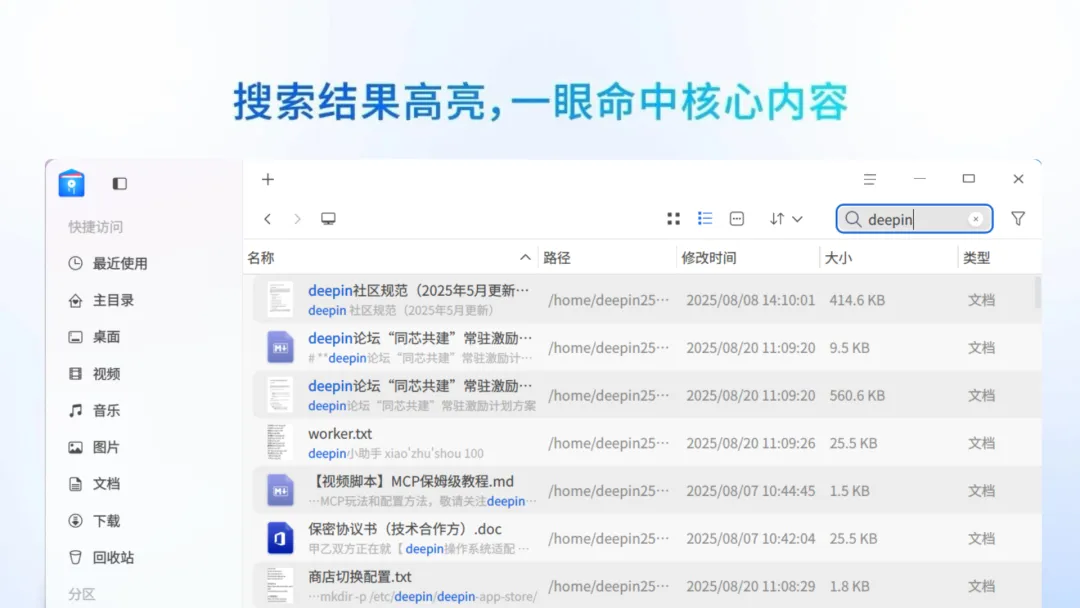
Task: Click the document icon beside 文档
Action: tap(76, 484)
